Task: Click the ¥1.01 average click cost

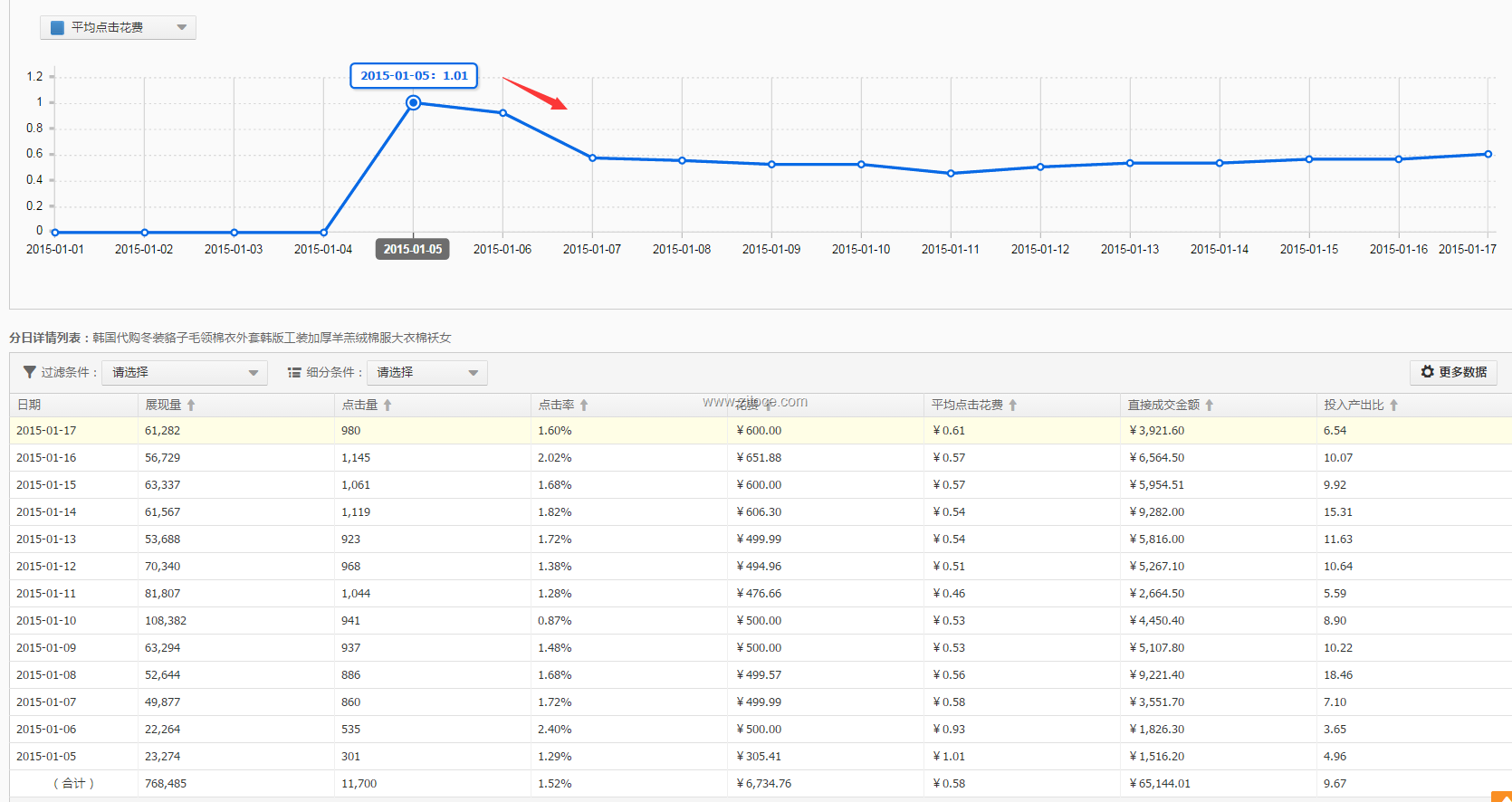Action: pos(949,757)
